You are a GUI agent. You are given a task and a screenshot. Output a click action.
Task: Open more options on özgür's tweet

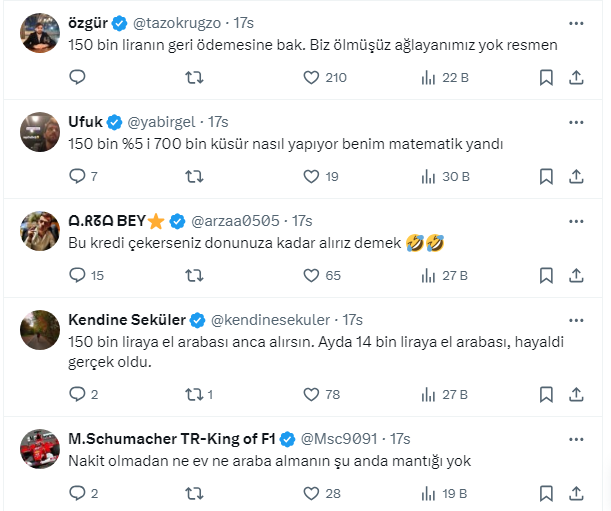pos(576,22)
